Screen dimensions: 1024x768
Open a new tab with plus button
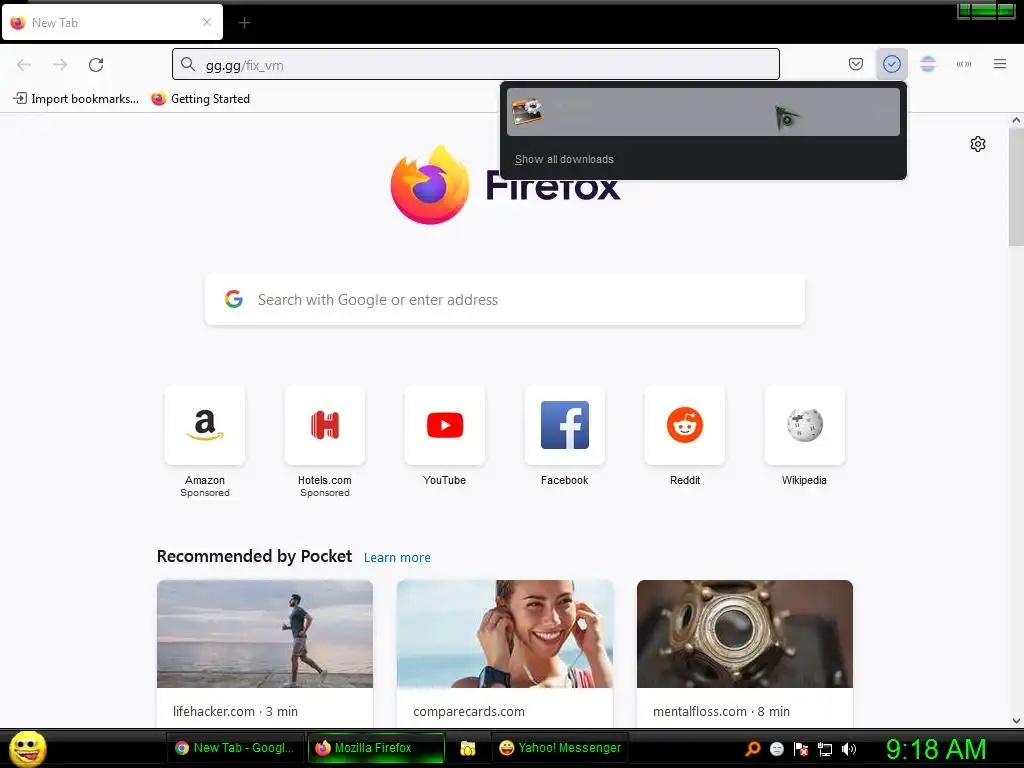coord(244,23)
